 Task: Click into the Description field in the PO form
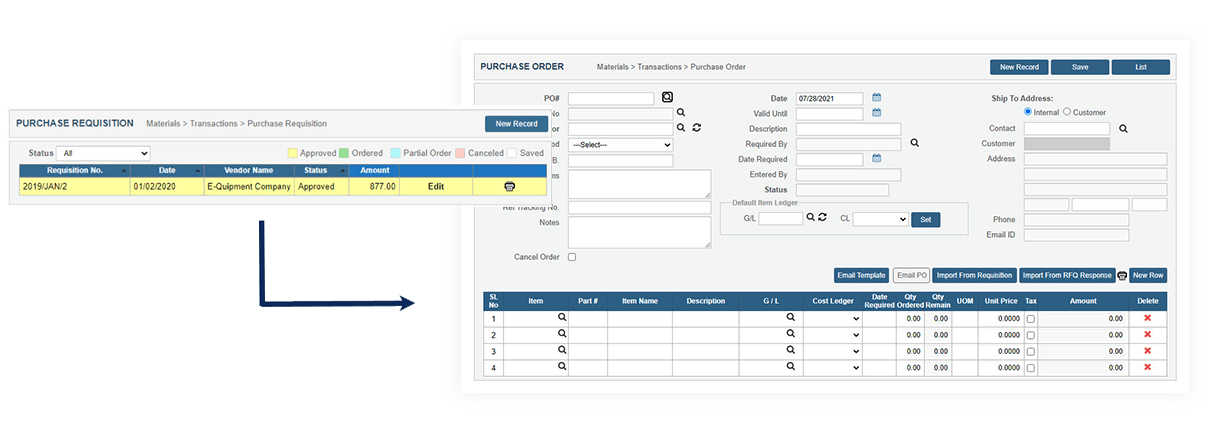click(x=848, y=129)
